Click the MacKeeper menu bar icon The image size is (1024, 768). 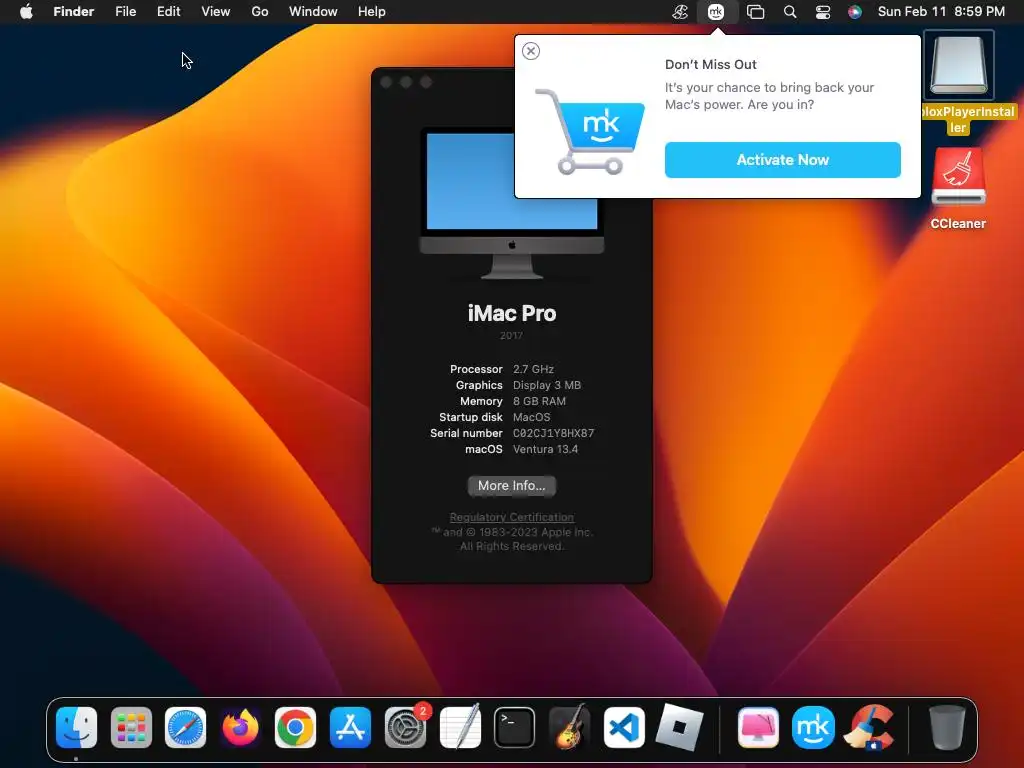coord(716,12)
